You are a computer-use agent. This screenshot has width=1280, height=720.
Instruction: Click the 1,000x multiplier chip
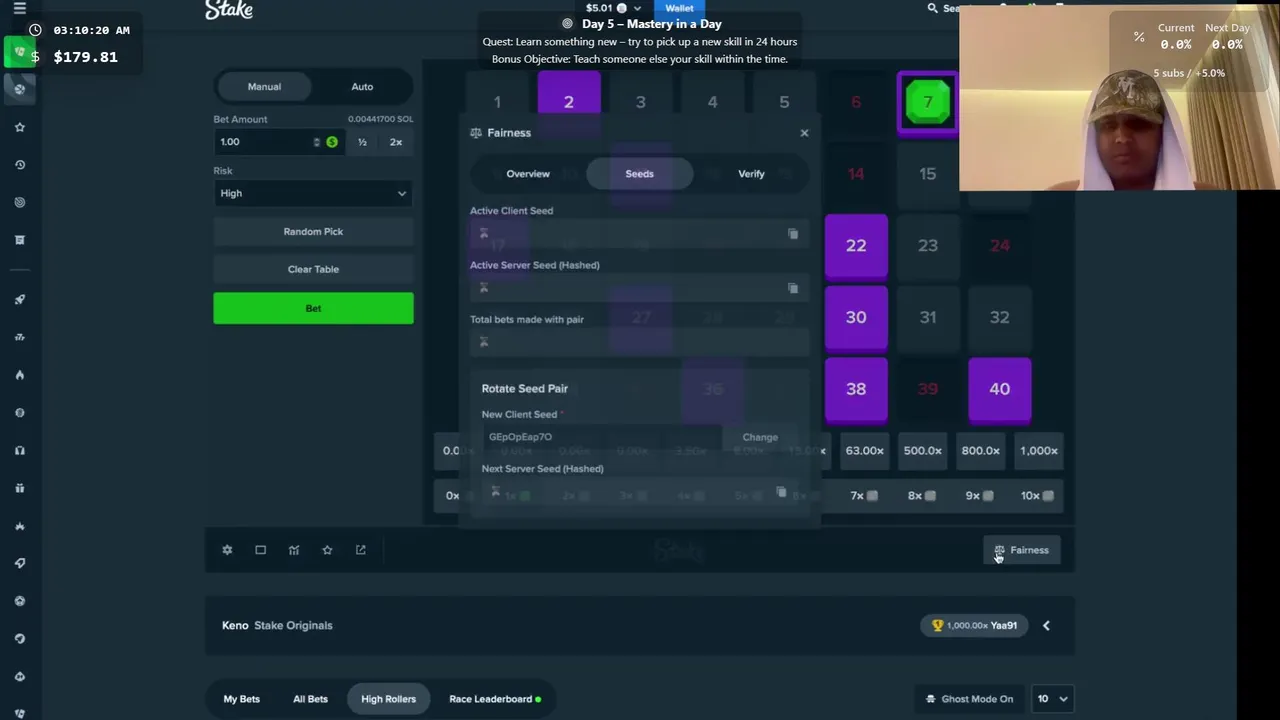(x=1039, y=451)
